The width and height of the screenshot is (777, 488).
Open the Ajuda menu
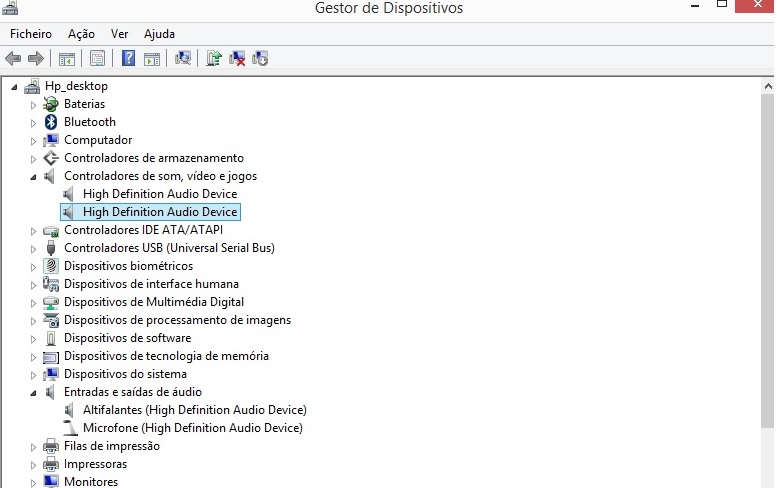159,34
